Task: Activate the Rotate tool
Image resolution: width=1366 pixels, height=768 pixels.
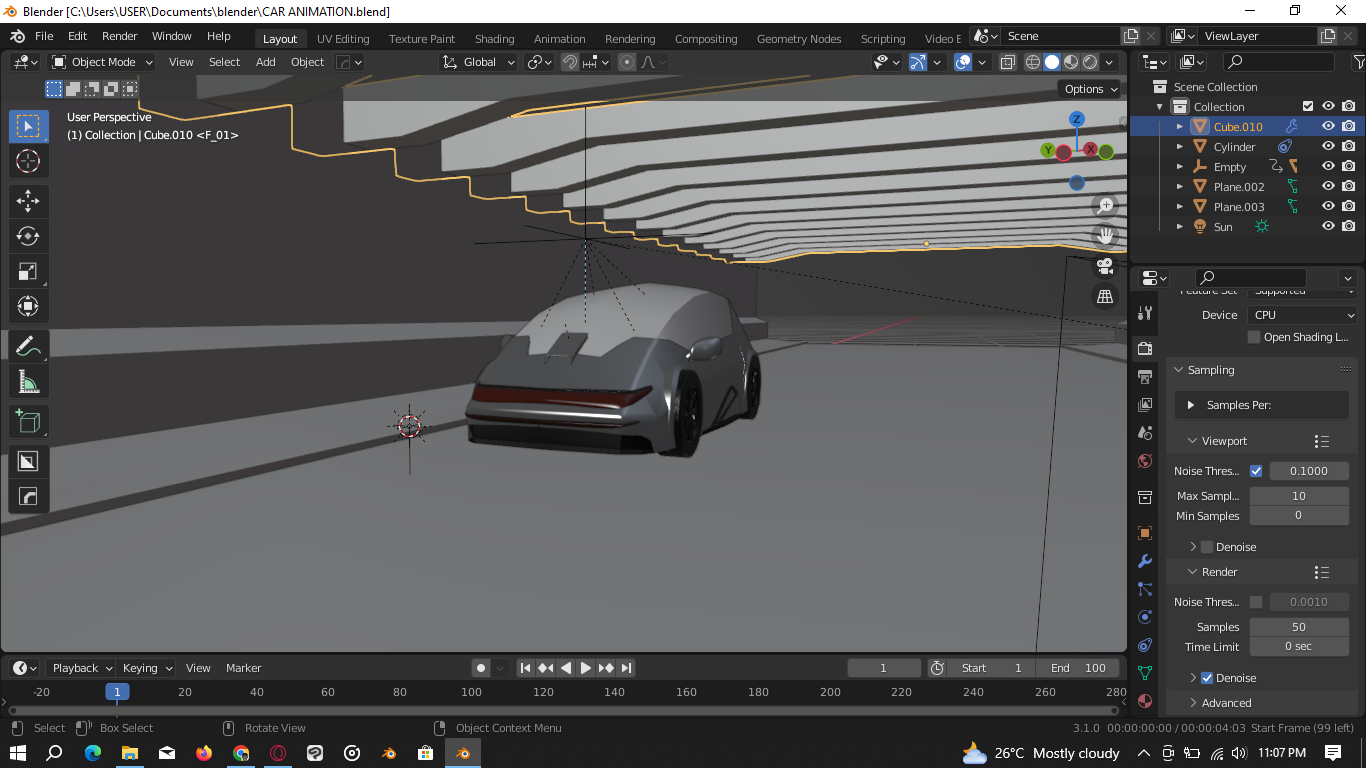Action: coord(28,236)
